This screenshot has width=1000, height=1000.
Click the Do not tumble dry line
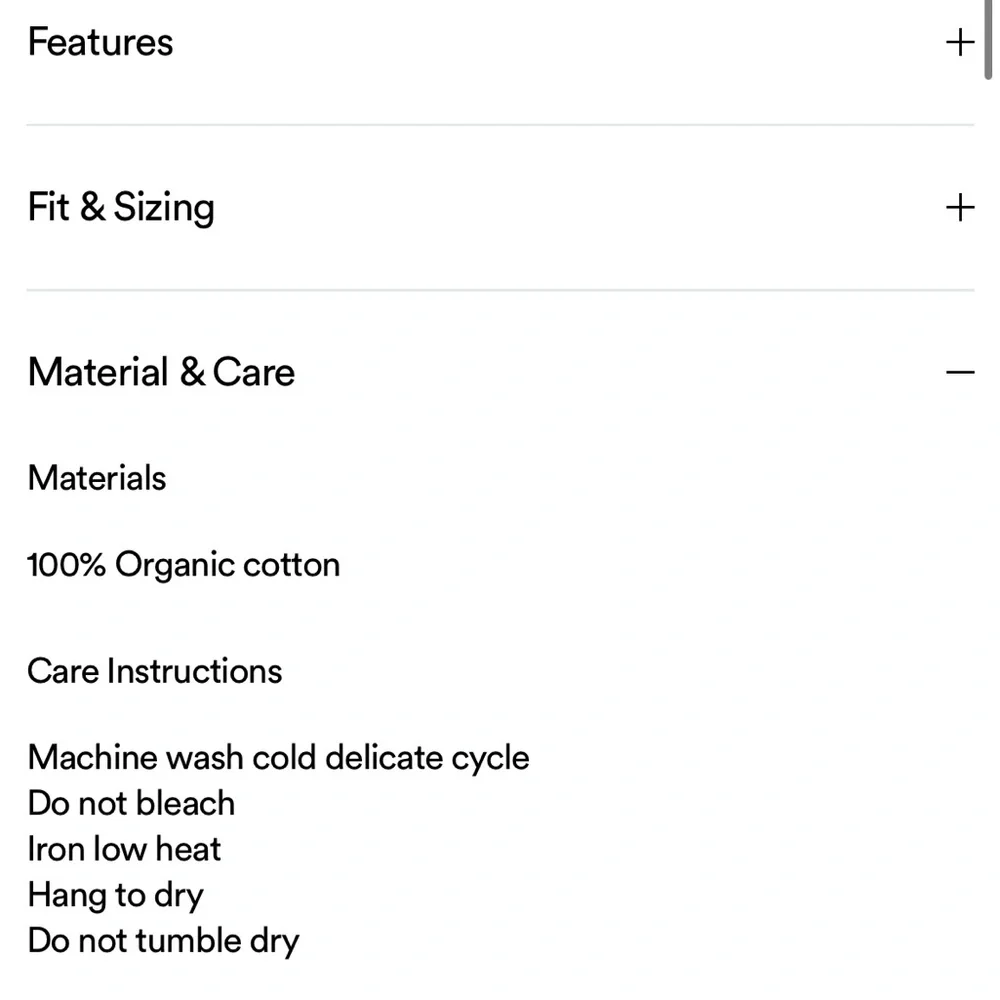(x=163, y=941)
